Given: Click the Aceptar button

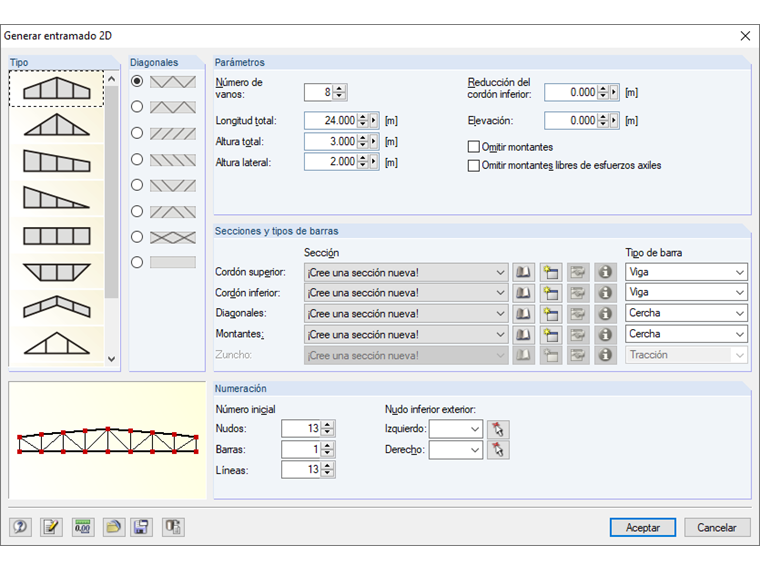Looking at the screenshot, I should tap(643, 527).
